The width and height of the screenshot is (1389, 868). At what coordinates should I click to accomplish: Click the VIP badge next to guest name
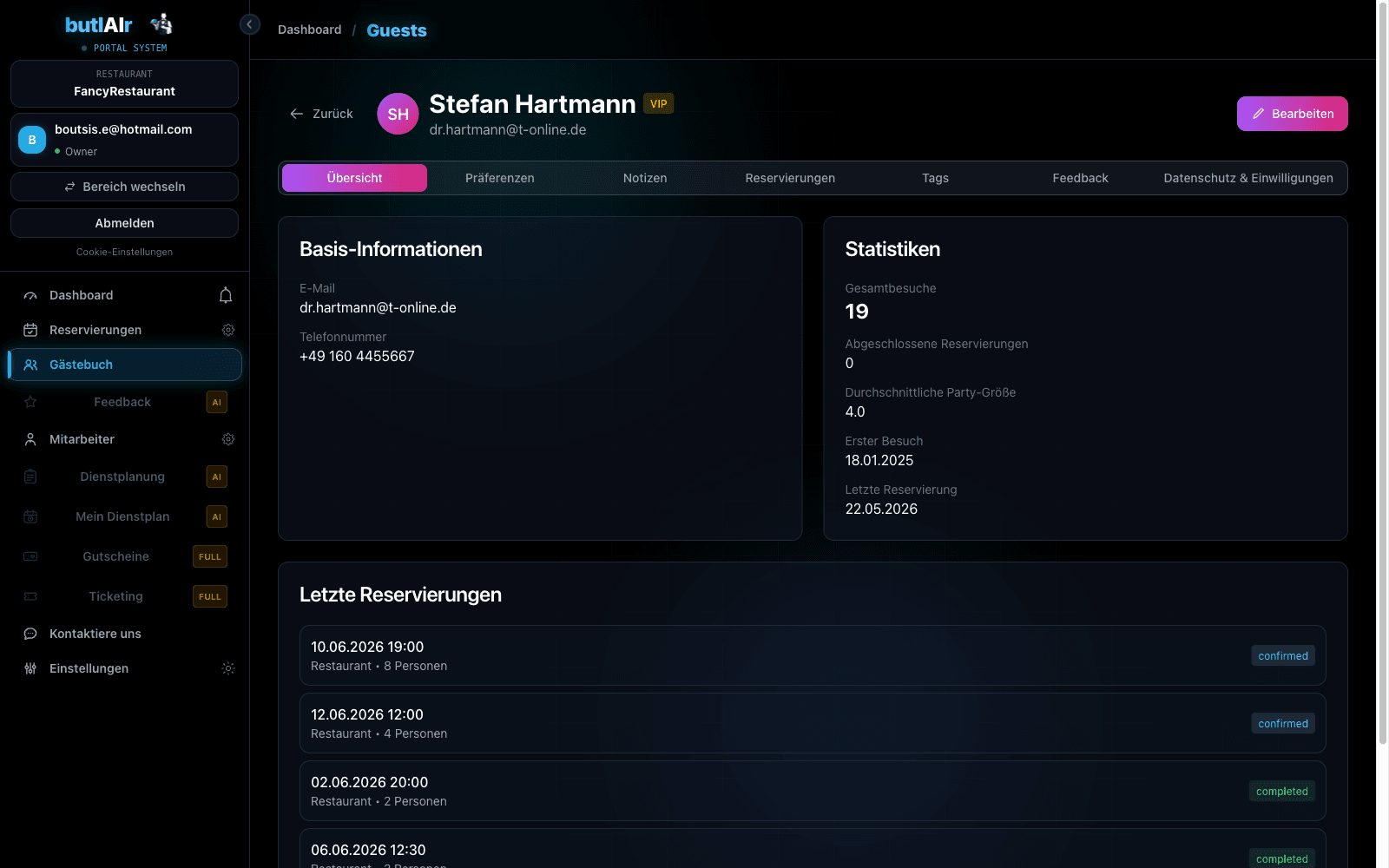pyautogui.click(x=659, y=103)
